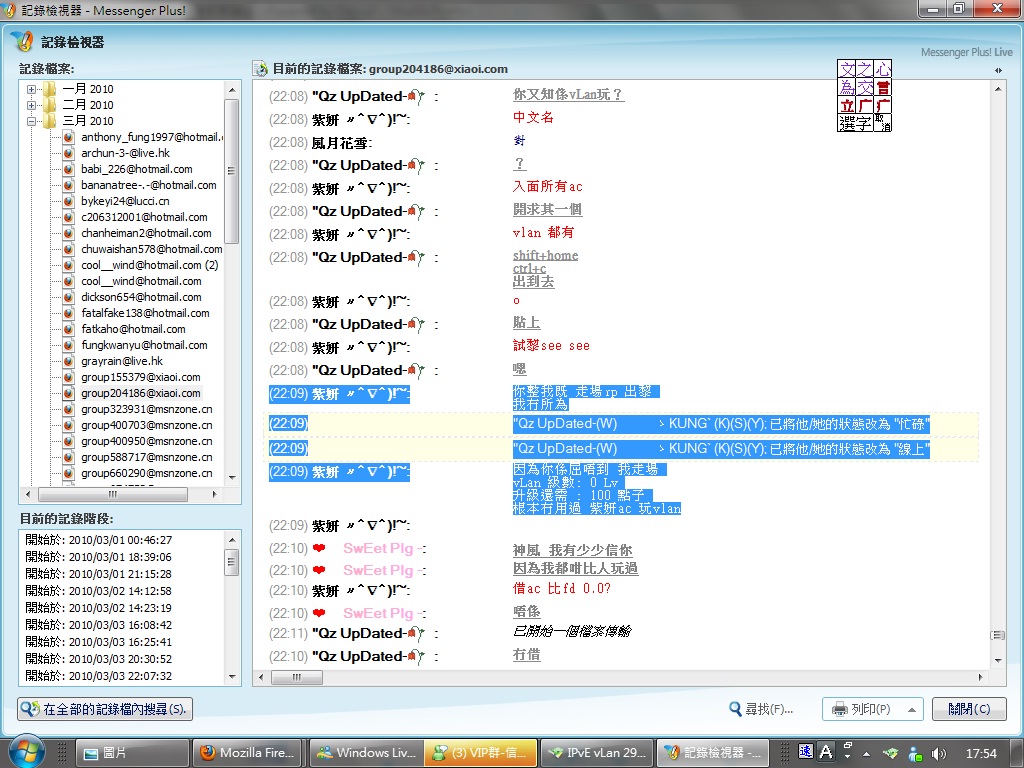Switch to Mozilla Firefox in the taskbar
The height and width of the screenshot is (768, 1024).
(247, 753)
